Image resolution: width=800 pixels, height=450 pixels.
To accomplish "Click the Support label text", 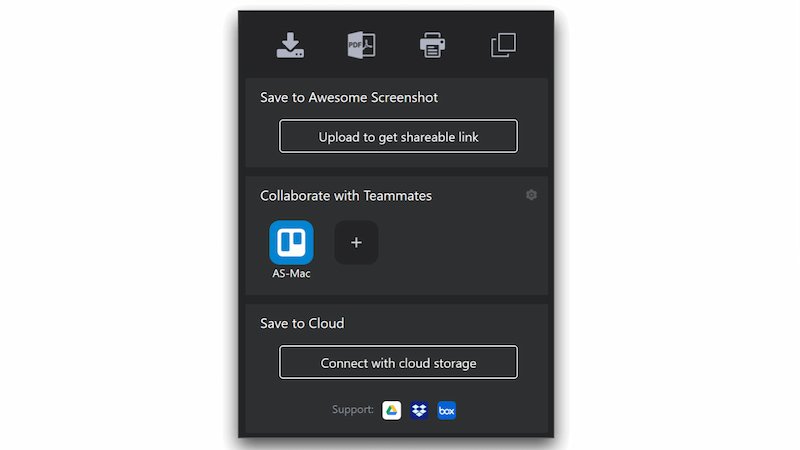I will click(x=354, y=410).
